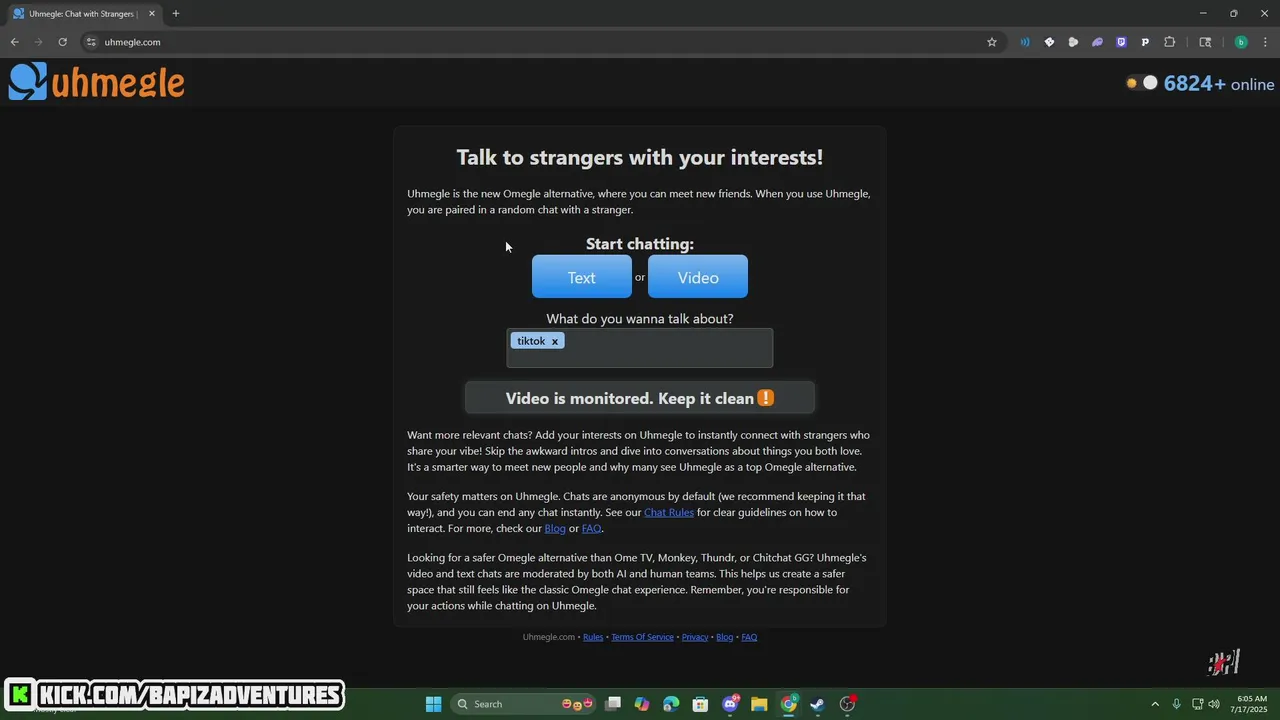The width and height of the screenshot is (1280, 720).
Task: Open Terms Of Service in the footer
Action: [642, 637]
